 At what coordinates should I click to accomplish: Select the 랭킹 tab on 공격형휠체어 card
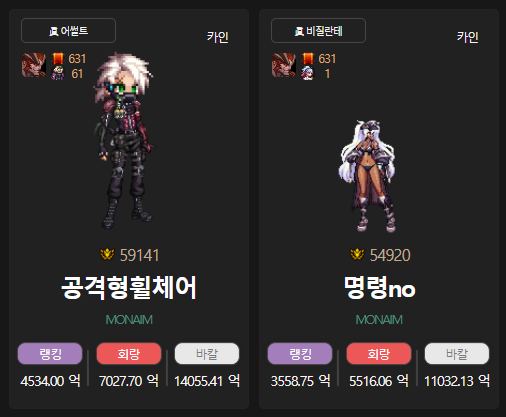click(x=50, y=354)
